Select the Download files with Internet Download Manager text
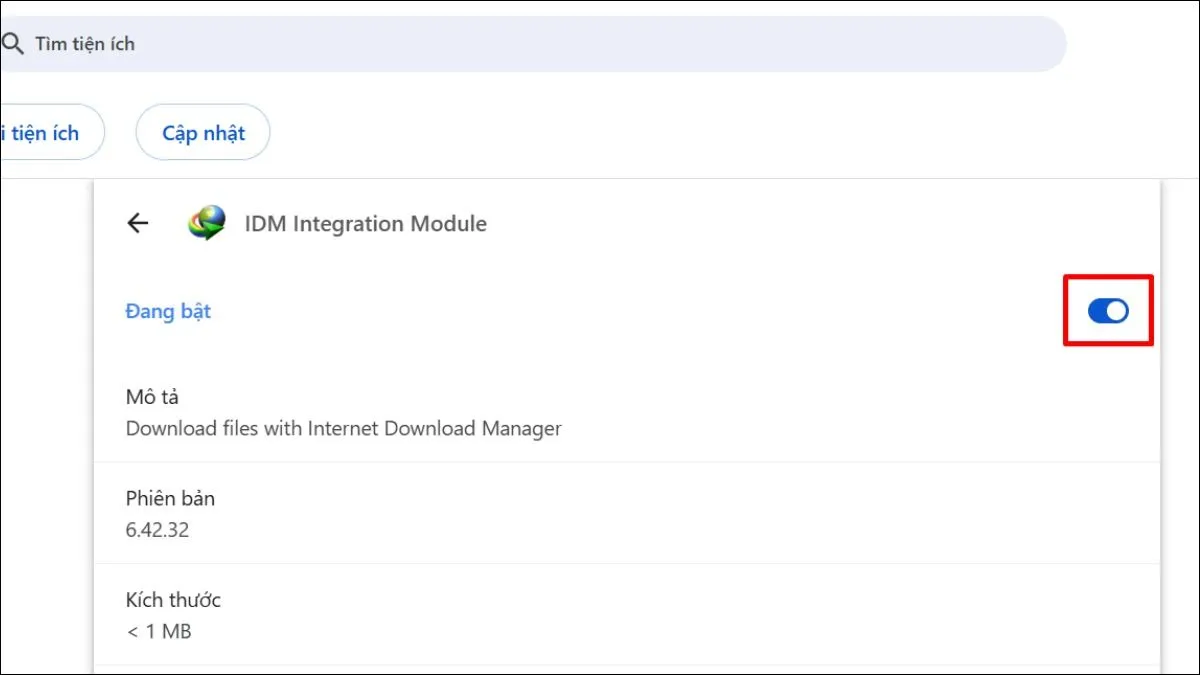This screenshot has width=1200, height=675. point(343,428)
